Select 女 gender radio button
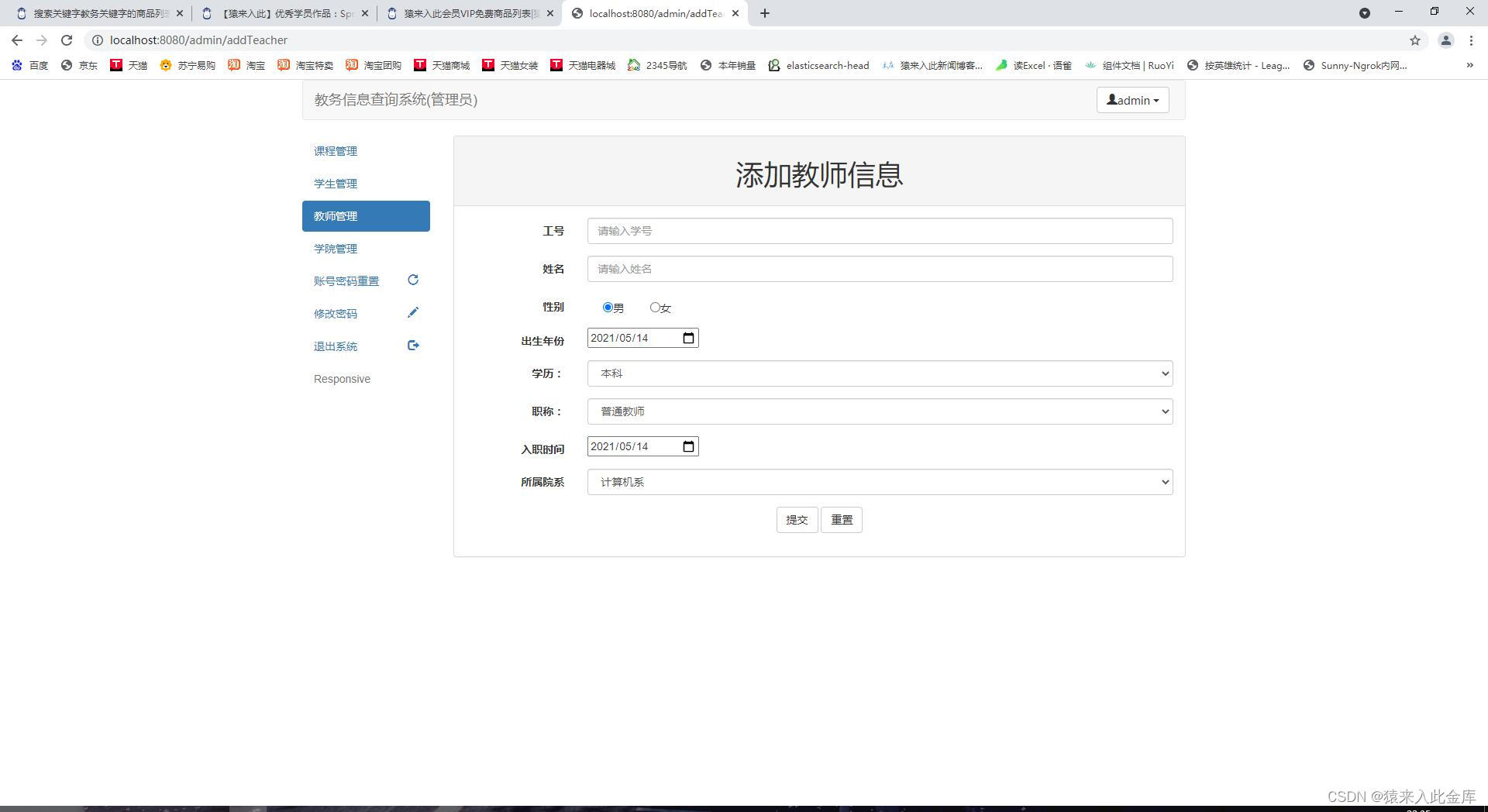The image size is (1488, 812). (655, 308)
